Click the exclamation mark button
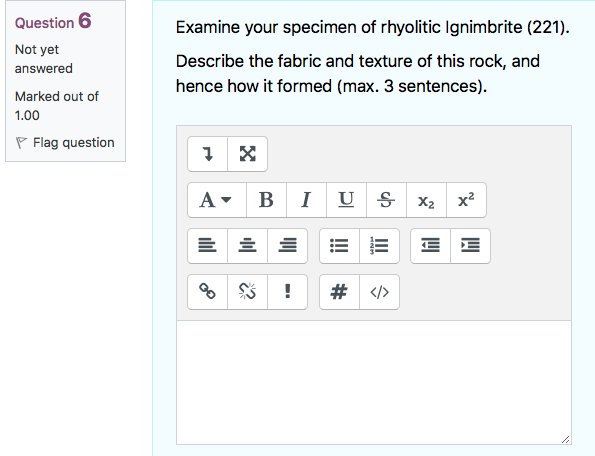Image resolution: width=595 pixels, height=456 pixels. [x=287, y=292]
